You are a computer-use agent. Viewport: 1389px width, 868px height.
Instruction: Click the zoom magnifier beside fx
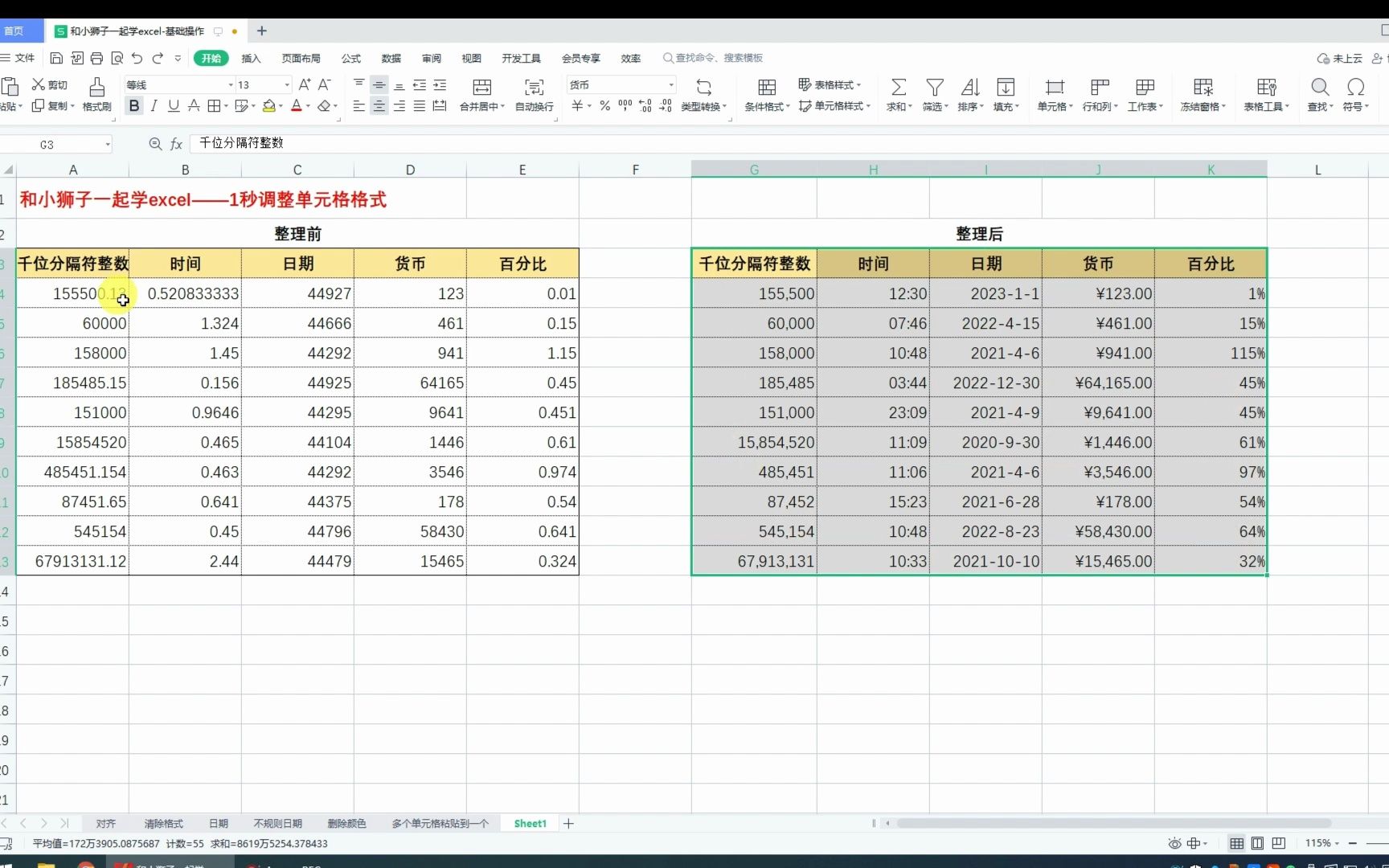point(155,144)
